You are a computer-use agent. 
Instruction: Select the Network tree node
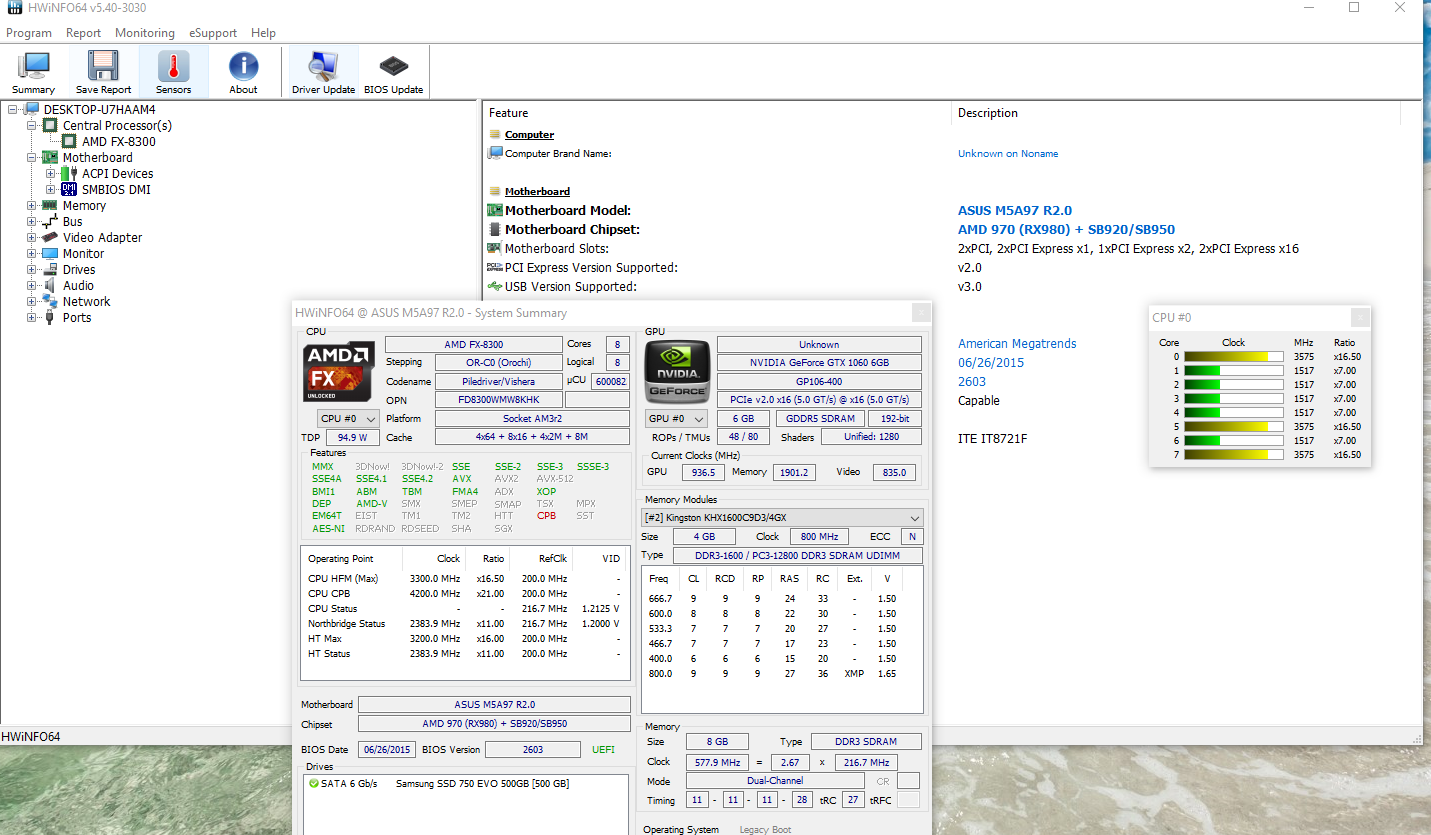pyautogui.click(x=86, y=302)
